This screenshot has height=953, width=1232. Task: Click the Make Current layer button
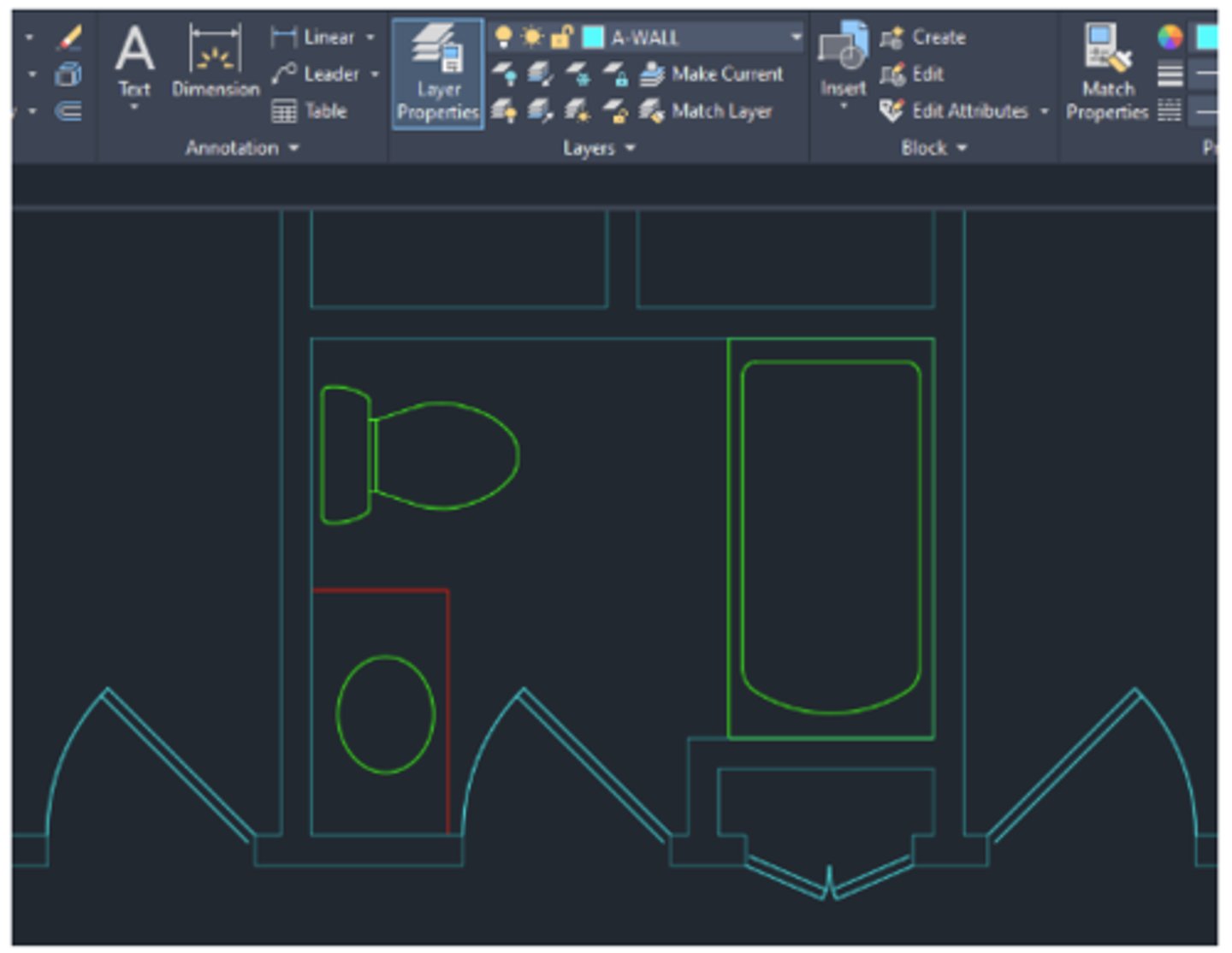click(712, 74)
